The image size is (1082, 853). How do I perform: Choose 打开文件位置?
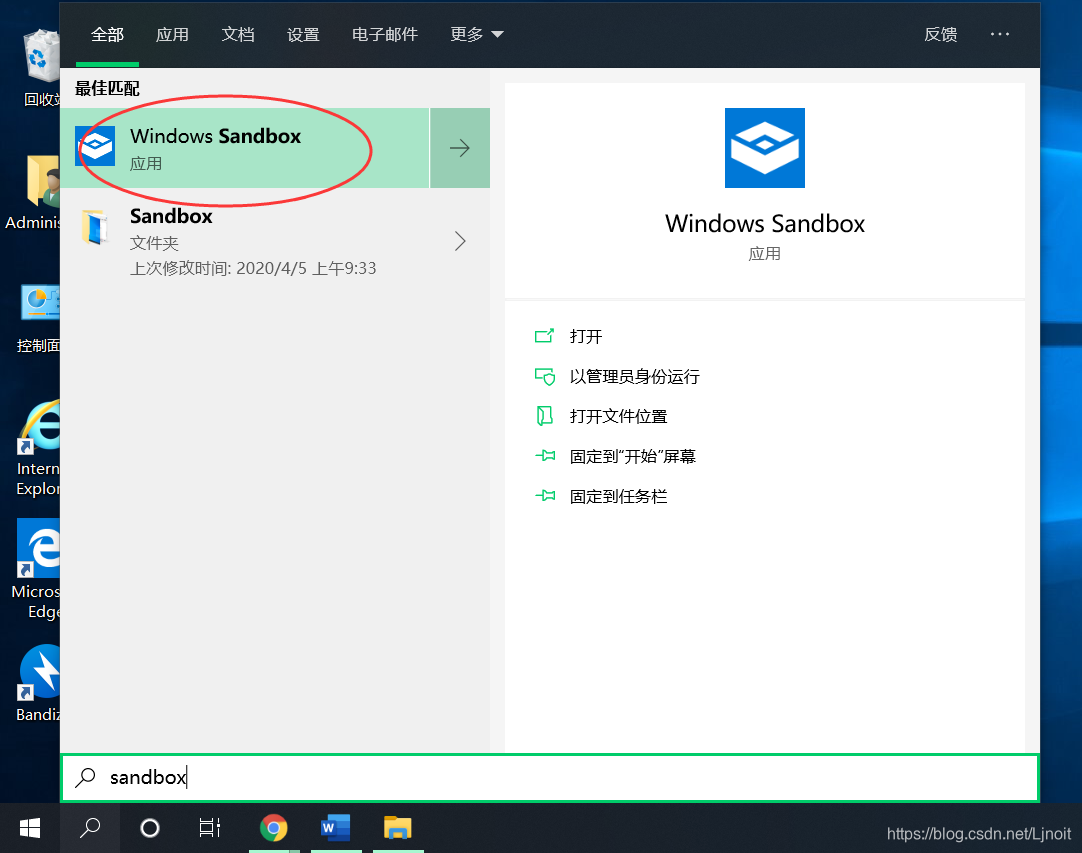tap(618, 416)
